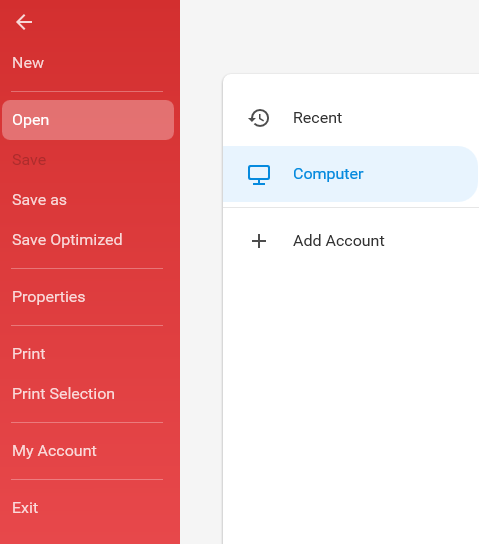The width and height of the screenshot is (479, 544).
Task: Select Print from the red sidebar
Action: tap(29, 354)
